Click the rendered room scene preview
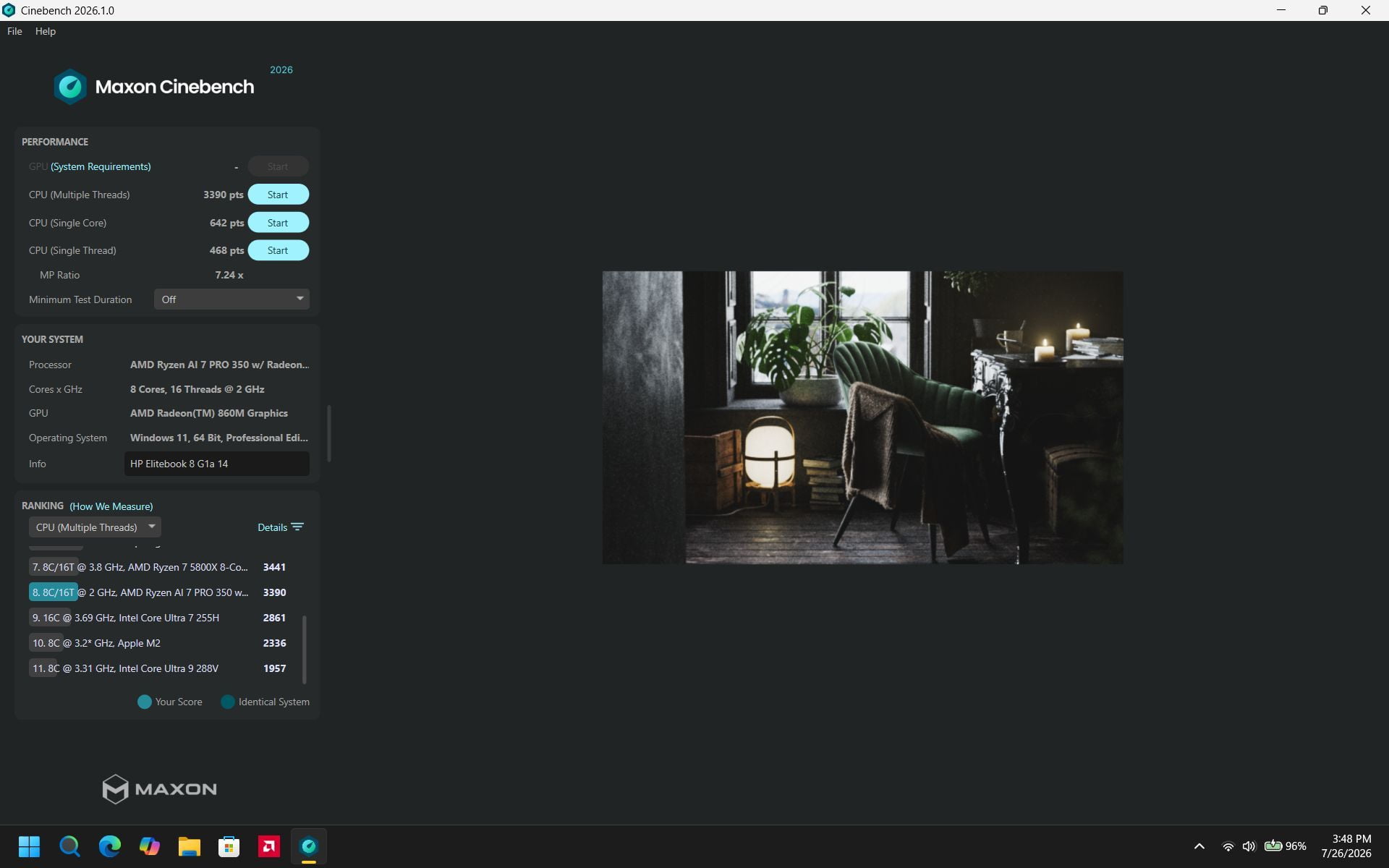 point(862,417)
